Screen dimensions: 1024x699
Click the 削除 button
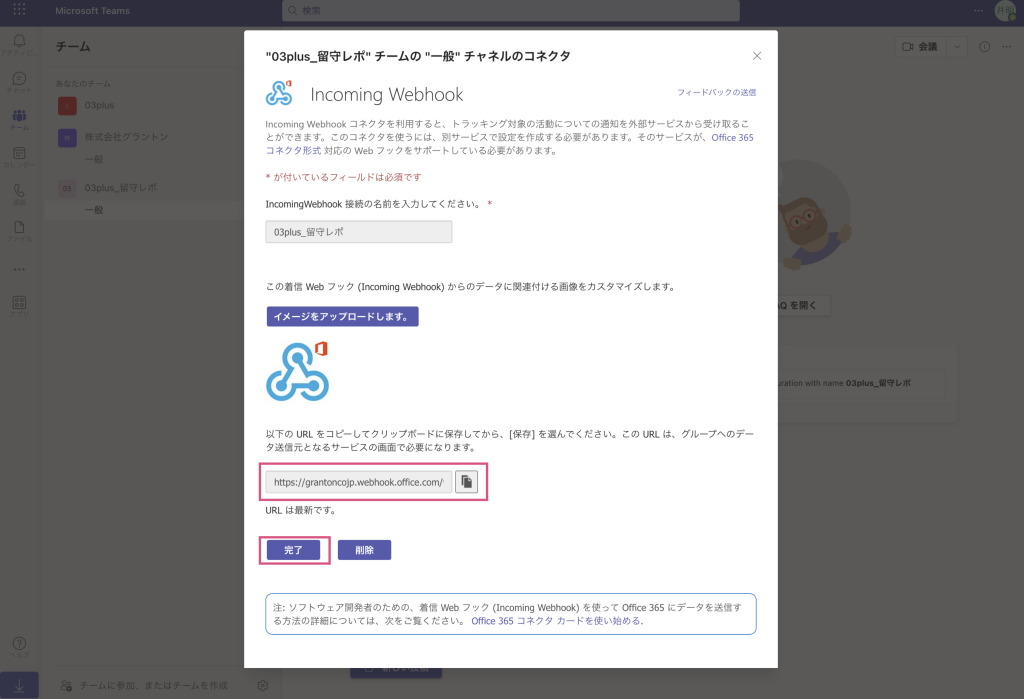tap(364, 550)
